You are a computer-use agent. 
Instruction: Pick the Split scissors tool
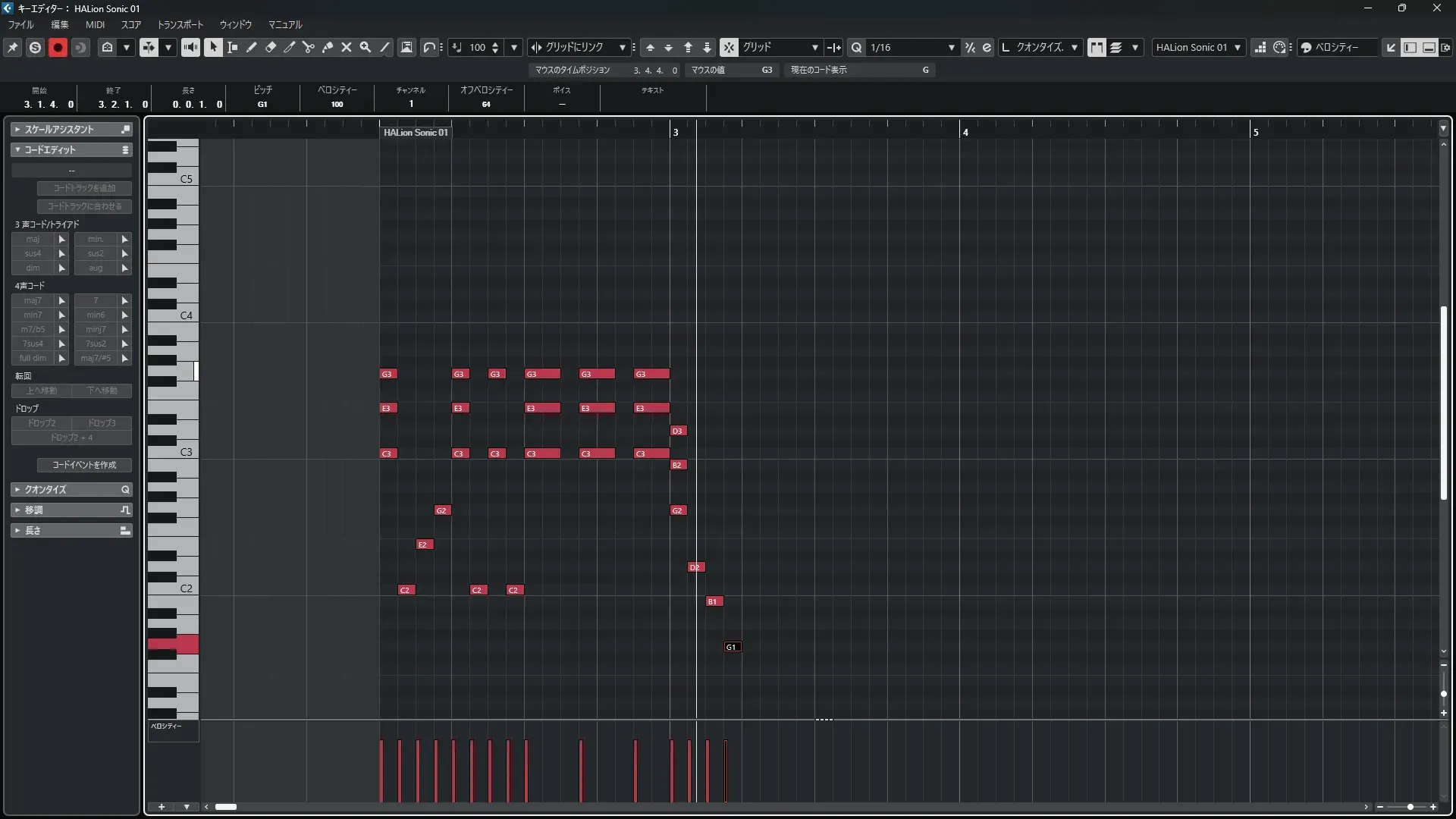coord(309,47)
